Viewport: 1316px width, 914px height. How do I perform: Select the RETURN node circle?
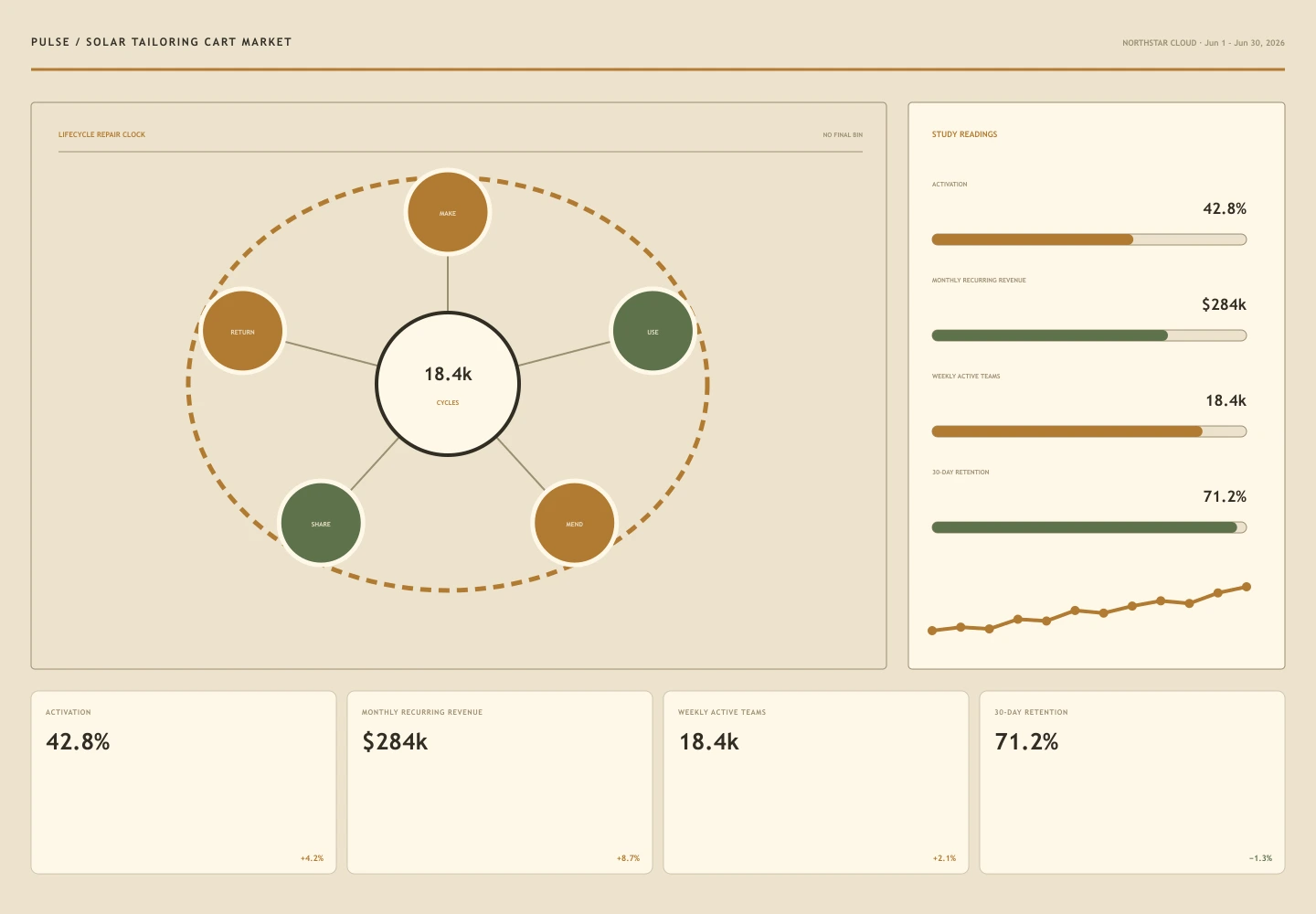pos(242,331)
